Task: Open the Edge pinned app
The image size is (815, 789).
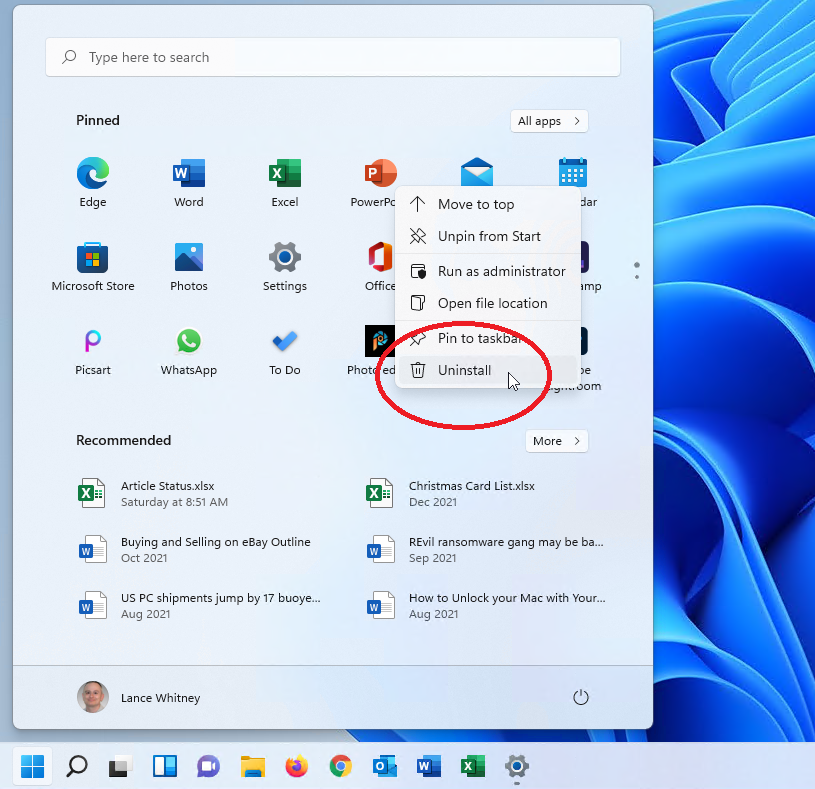Action: point(93,182)
